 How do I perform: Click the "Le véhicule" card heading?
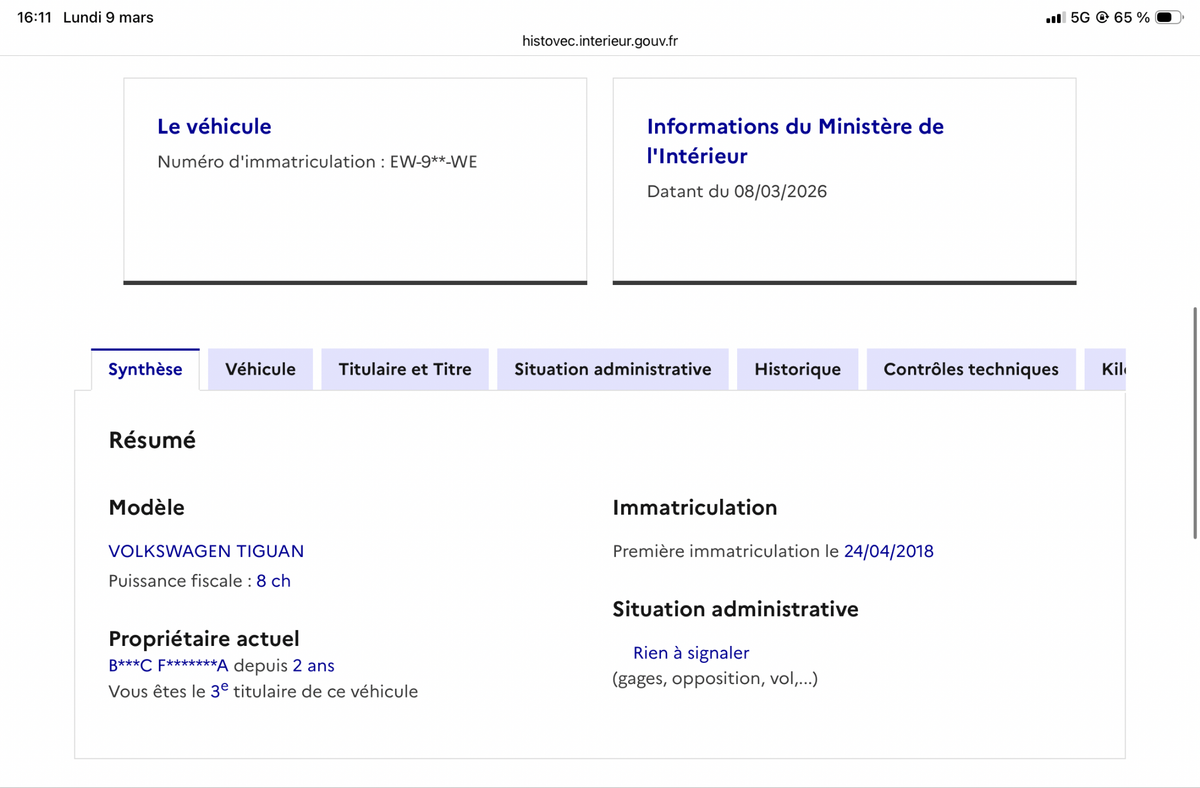coord(214,126)
